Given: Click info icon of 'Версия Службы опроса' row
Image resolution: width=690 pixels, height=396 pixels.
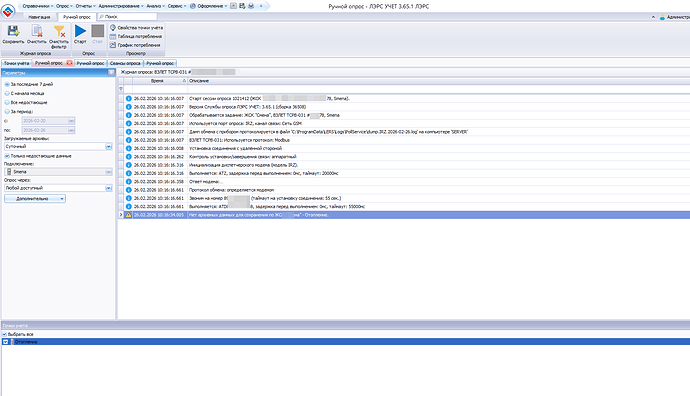Looking at the screenshot, I should click(x=128, y=107).
